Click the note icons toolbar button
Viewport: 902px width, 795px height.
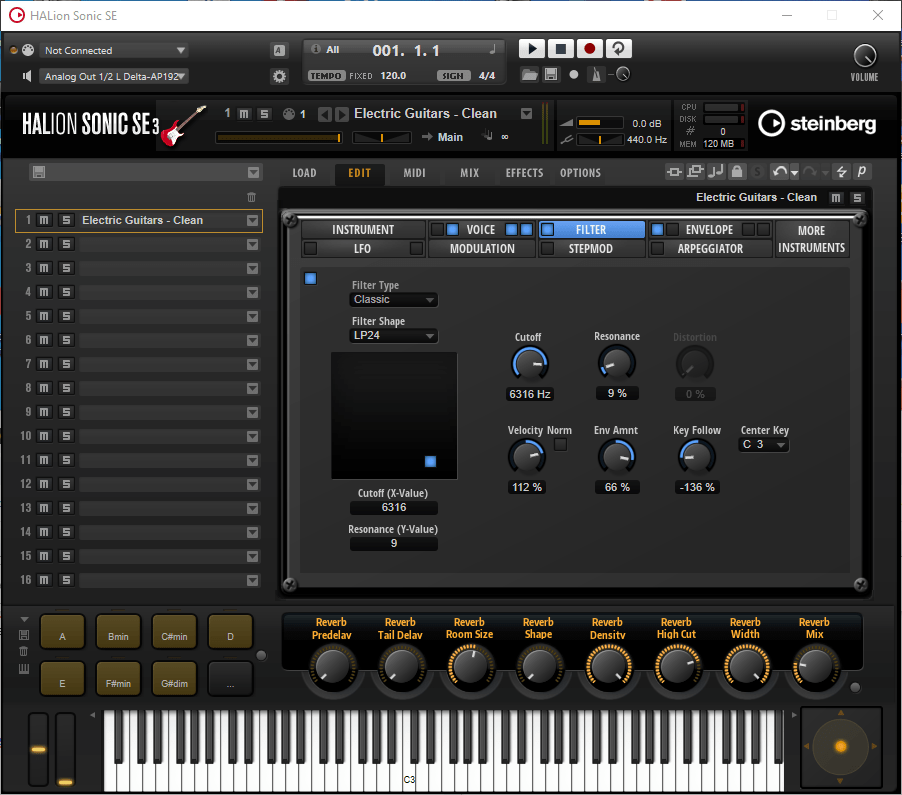coord(716,171)
